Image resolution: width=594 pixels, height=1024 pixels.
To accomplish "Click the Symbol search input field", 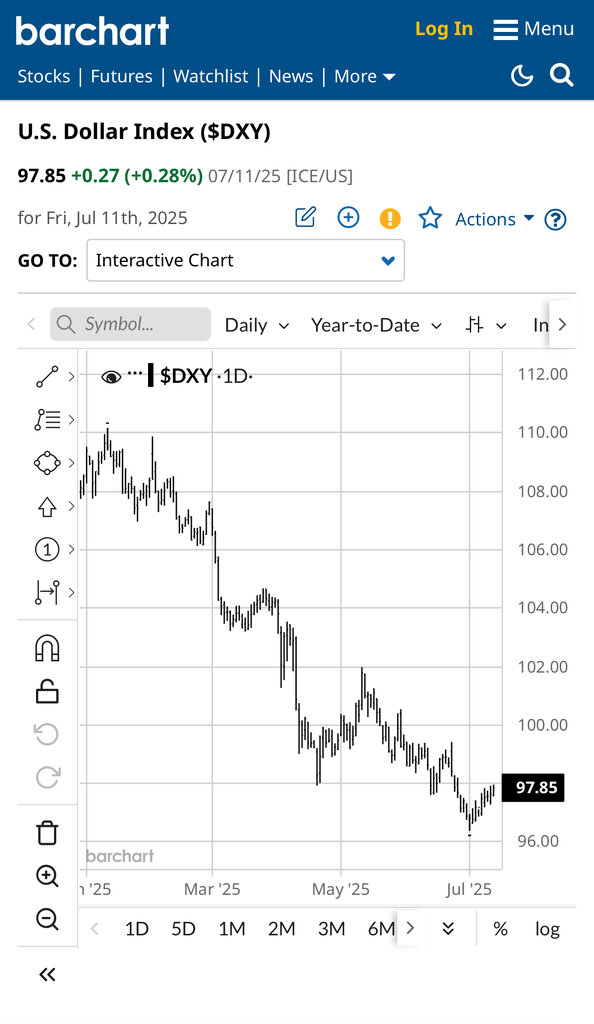I will click(x=131, y=325).
